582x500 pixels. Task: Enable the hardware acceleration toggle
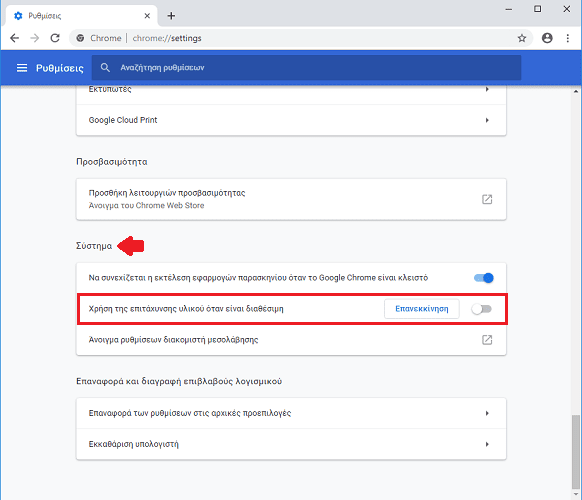(x=481, y=309)
